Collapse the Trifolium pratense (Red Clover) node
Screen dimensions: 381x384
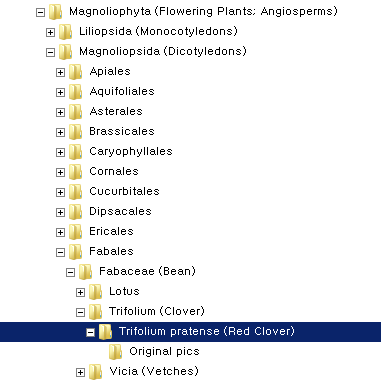click(x=90, y=332)
